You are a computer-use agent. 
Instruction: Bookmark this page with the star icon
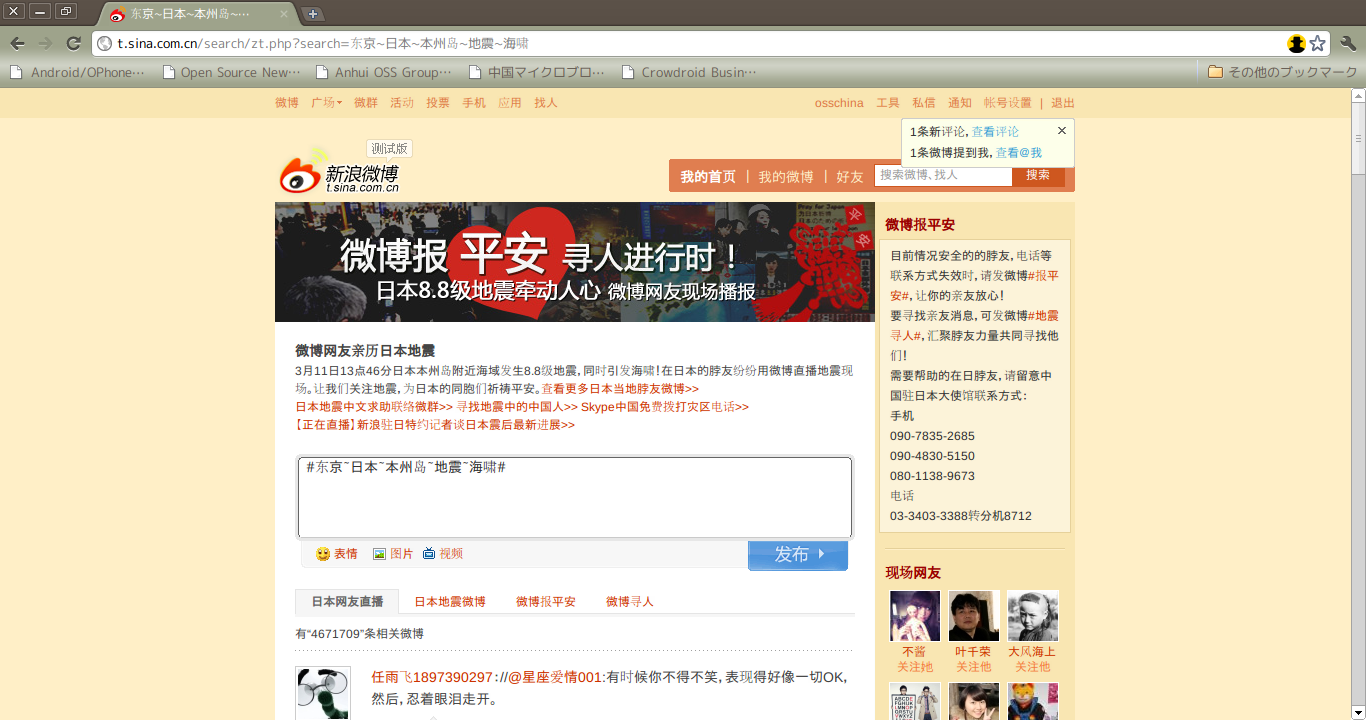[1318, 43]
